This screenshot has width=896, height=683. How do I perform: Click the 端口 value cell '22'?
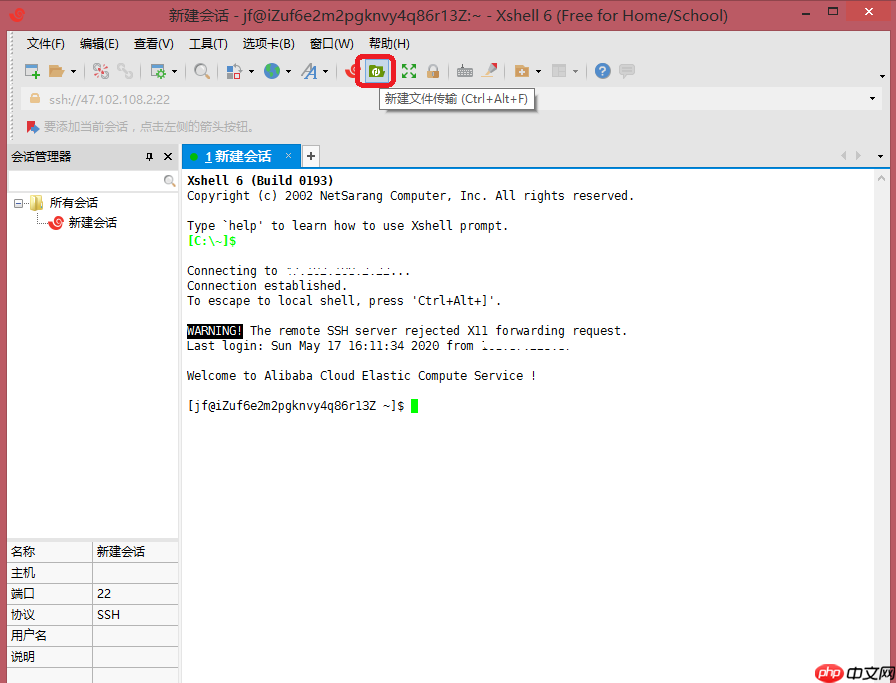[135, 594]
